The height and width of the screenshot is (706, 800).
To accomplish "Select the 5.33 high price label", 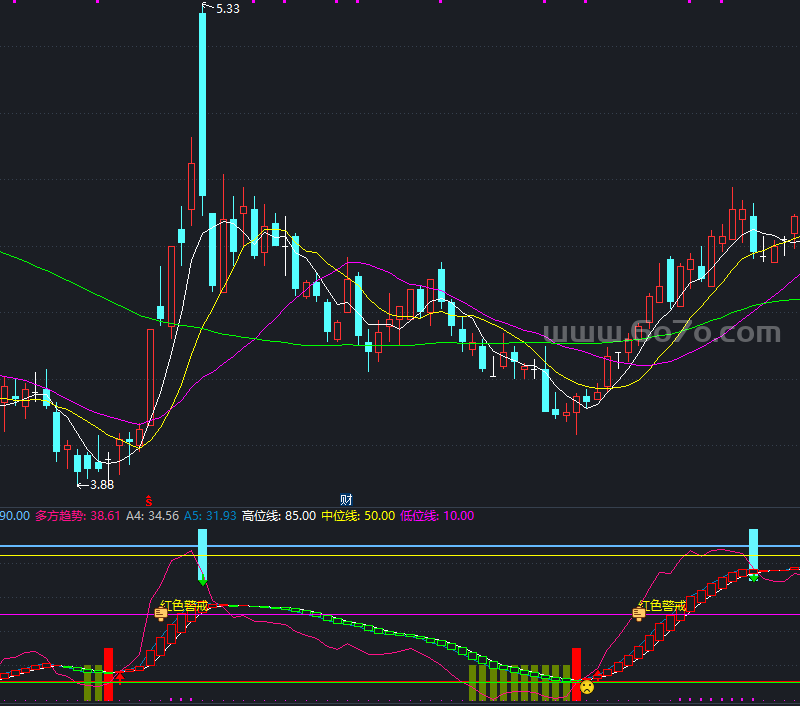I will tap(228, 9).
